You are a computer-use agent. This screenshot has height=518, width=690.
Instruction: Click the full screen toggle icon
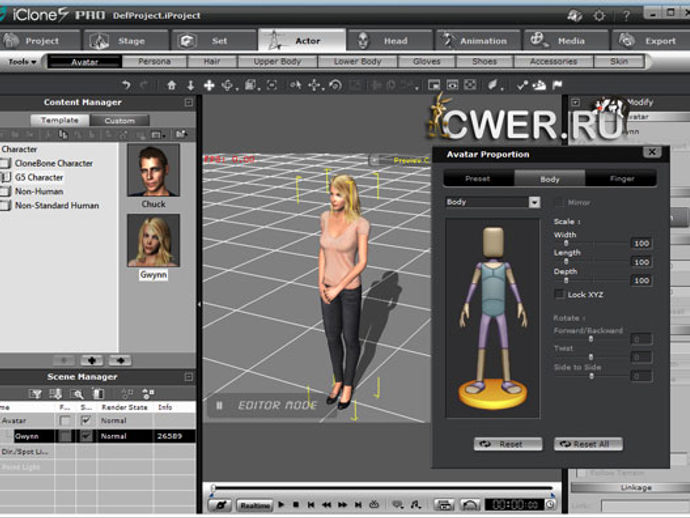470,85
